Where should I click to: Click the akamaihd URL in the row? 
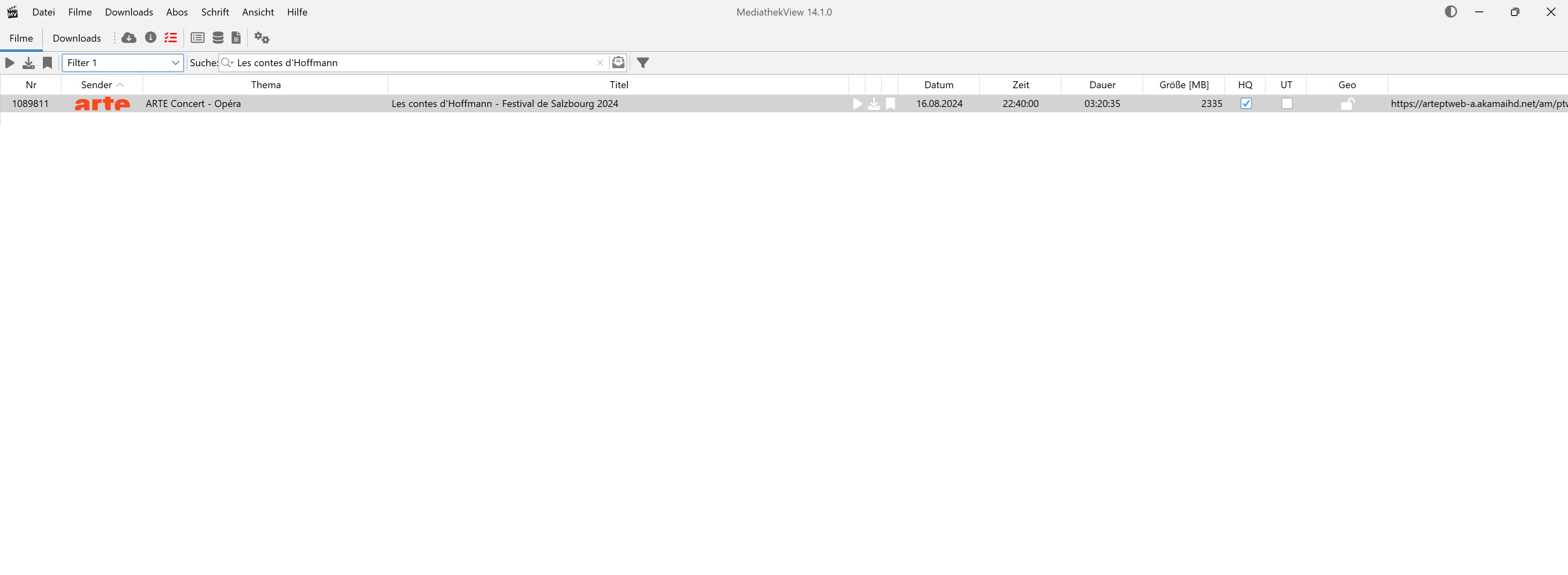pos(1479,104)
